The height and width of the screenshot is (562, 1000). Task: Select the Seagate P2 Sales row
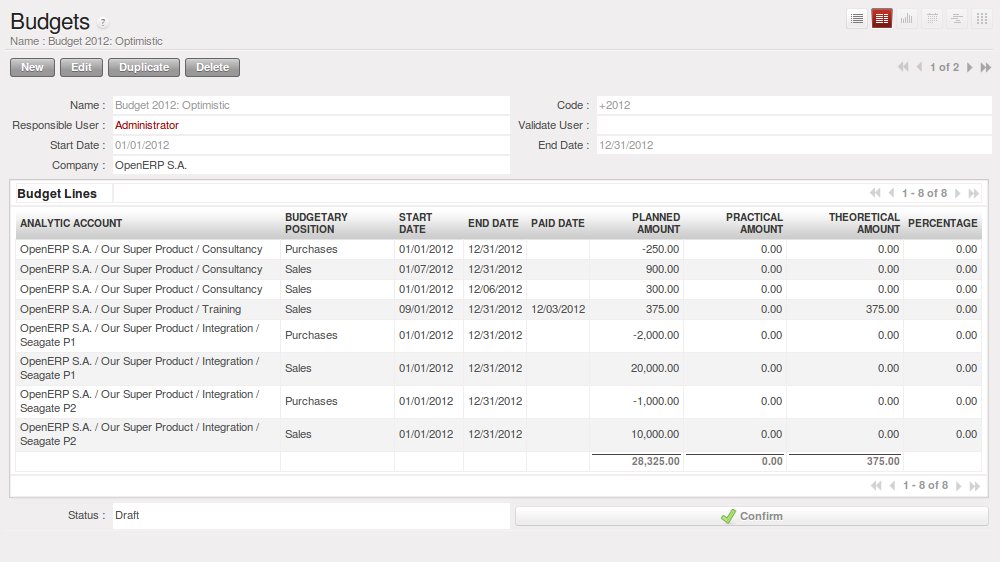[499, 434]
